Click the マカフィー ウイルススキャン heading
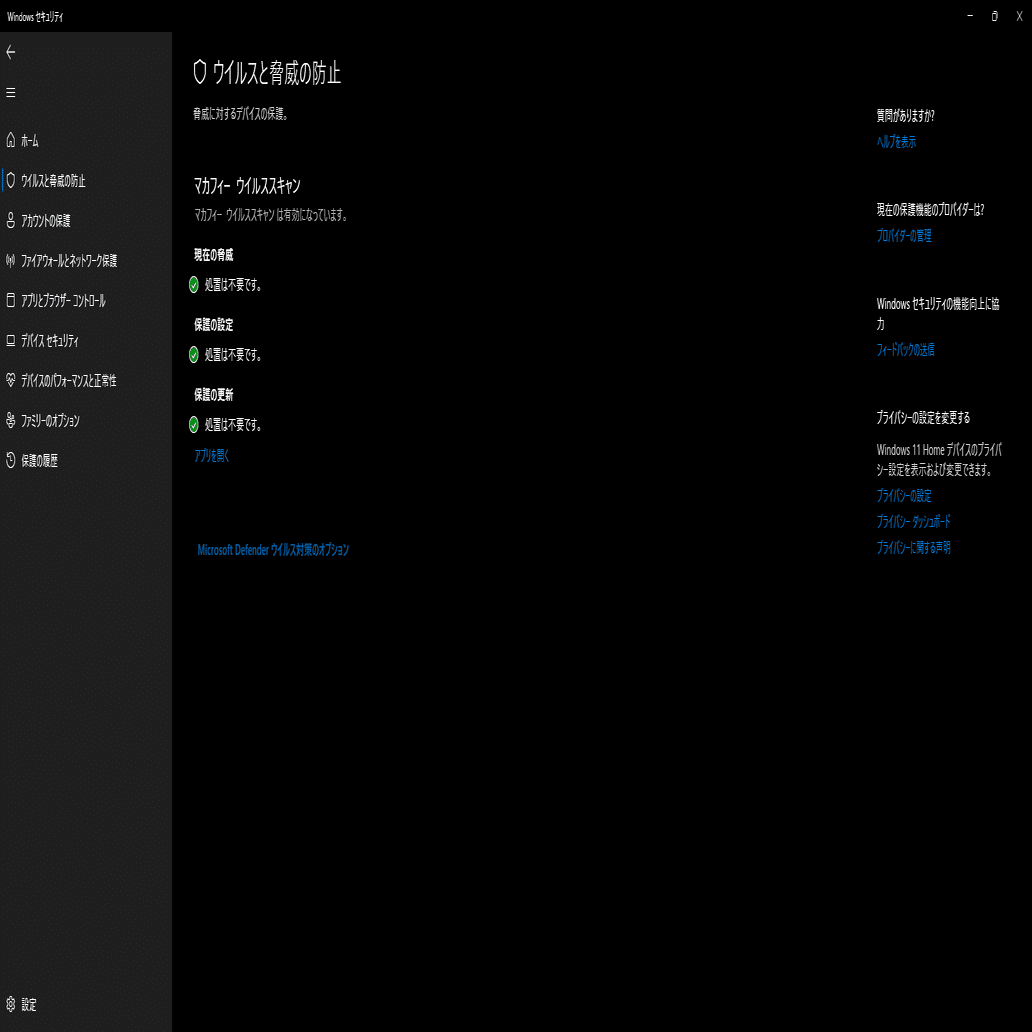Screen dimensions: 1032x1032 tap(247, 186)
